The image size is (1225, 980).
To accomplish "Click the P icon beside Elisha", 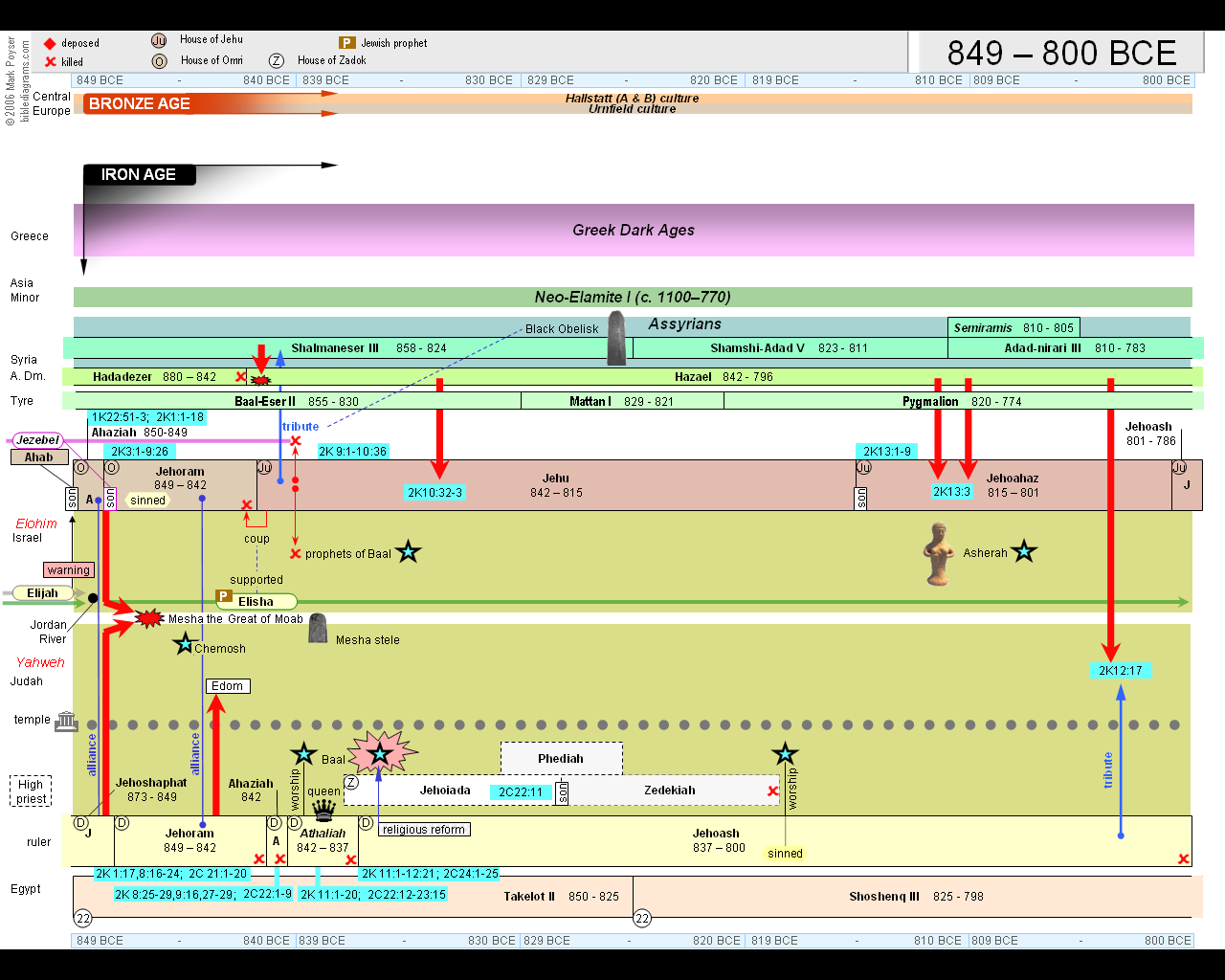I will 224,596.
